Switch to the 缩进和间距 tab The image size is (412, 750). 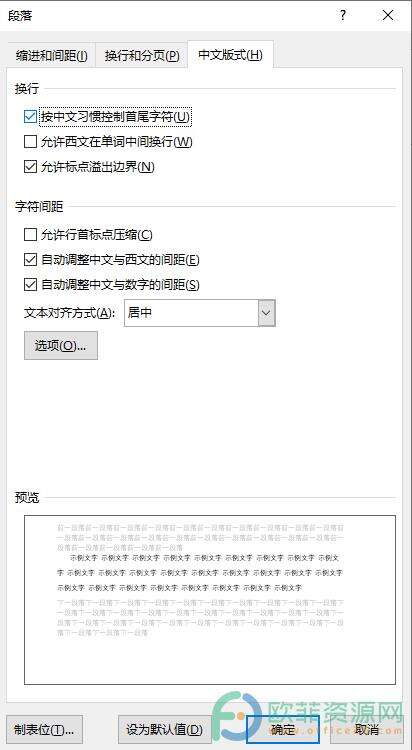tap(52, 56)
